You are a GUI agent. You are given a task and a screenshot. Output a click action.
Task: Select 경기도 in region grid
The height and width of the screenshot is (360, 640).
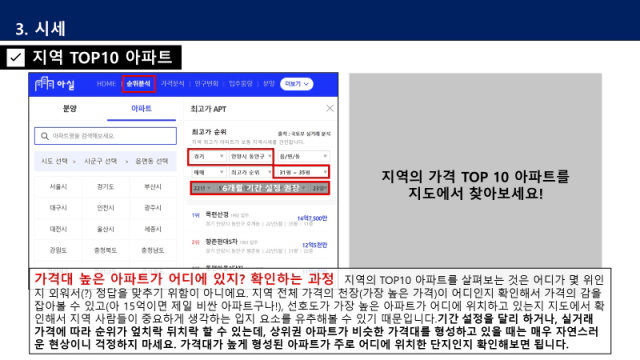point(105,187)
